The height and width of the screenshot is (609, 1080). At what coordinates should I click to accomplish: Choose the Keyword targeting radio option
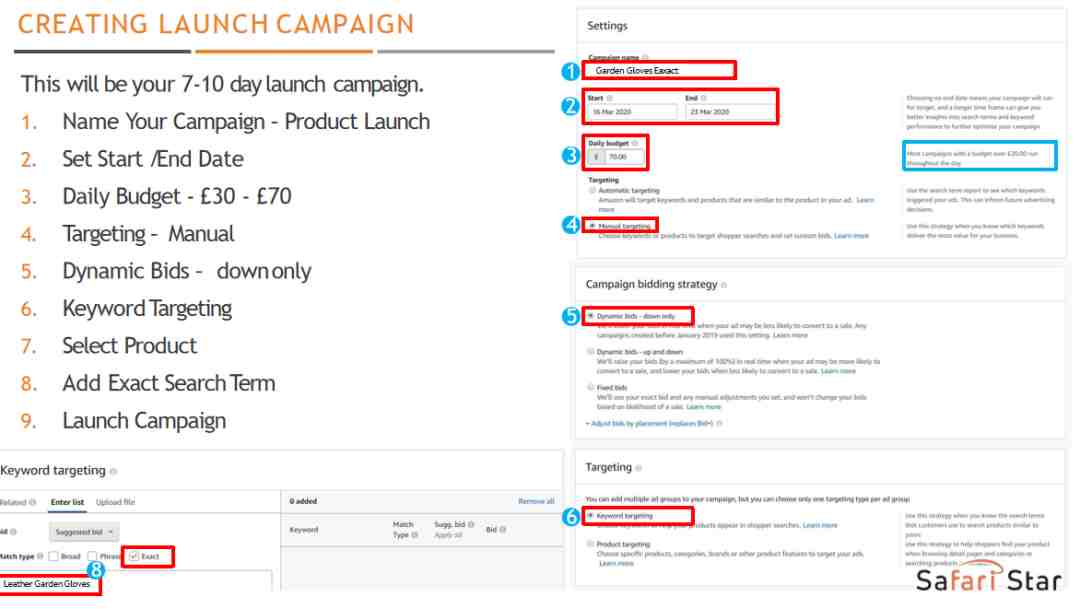590,515
